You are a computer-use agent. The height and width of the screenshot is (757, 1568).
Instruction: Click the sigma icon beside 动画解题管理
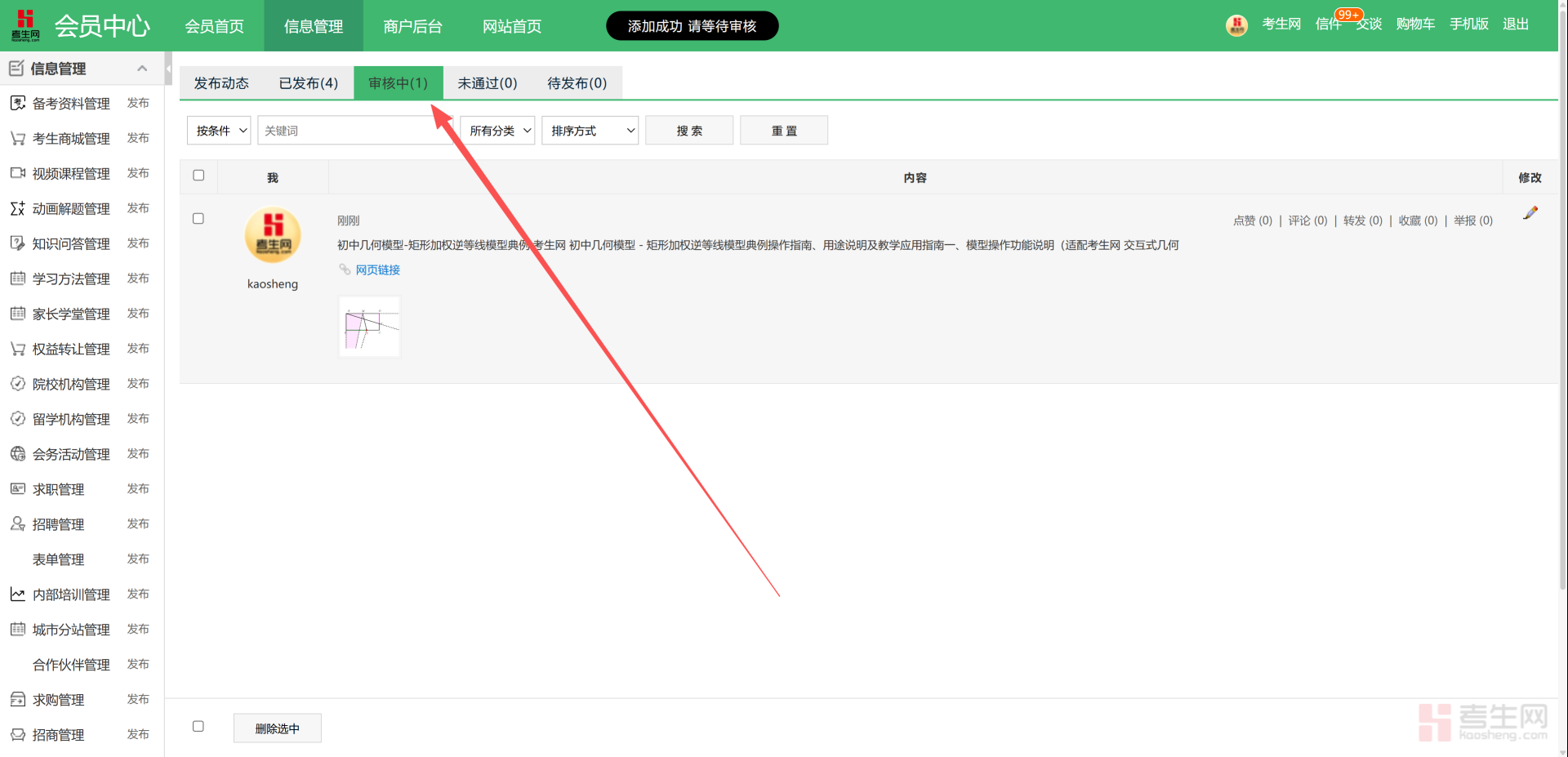coord(17,208)
